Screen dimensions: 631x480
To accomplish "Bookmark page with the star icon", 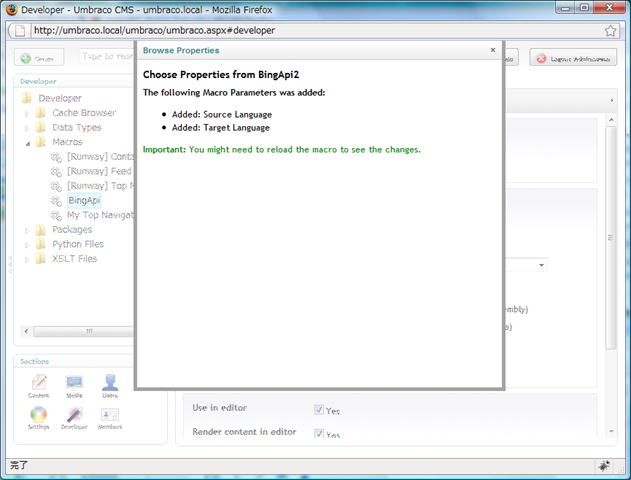I will coord(610,31).
